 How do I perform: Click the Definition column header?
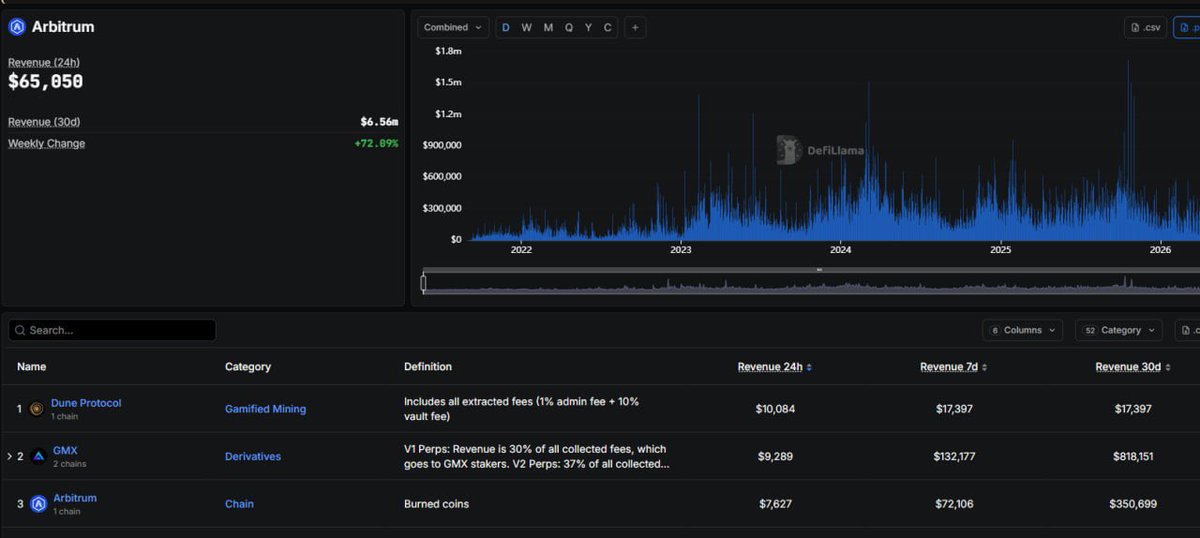[x=428, y=367]
